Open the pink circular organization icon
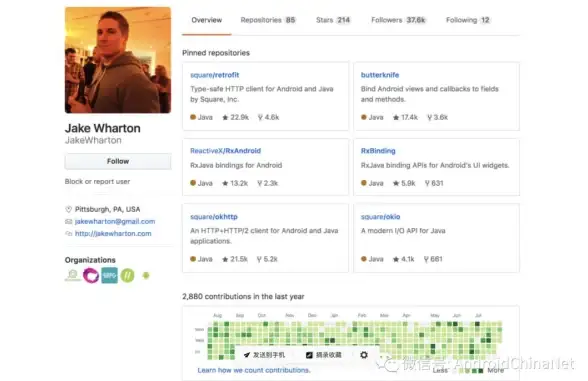The image size is (588, 381). click(x=91, y=276)
